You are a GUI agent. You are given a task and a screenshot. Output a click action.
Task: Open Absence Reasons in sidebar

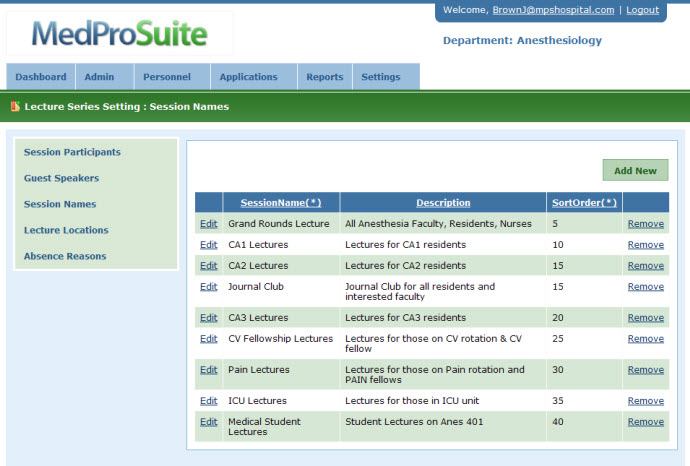(x=65, y=256)
